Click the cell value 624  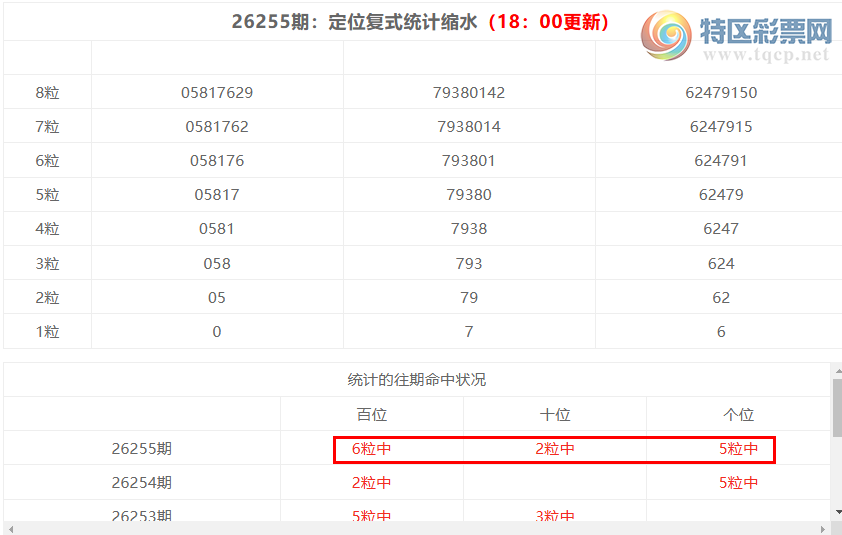[x=721, y=263]
